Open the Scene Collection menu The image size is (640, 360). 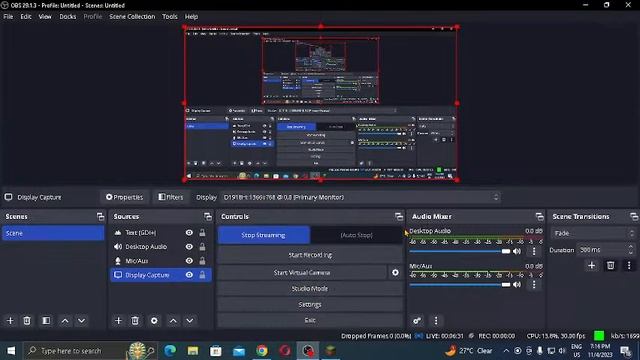[132, 17]
